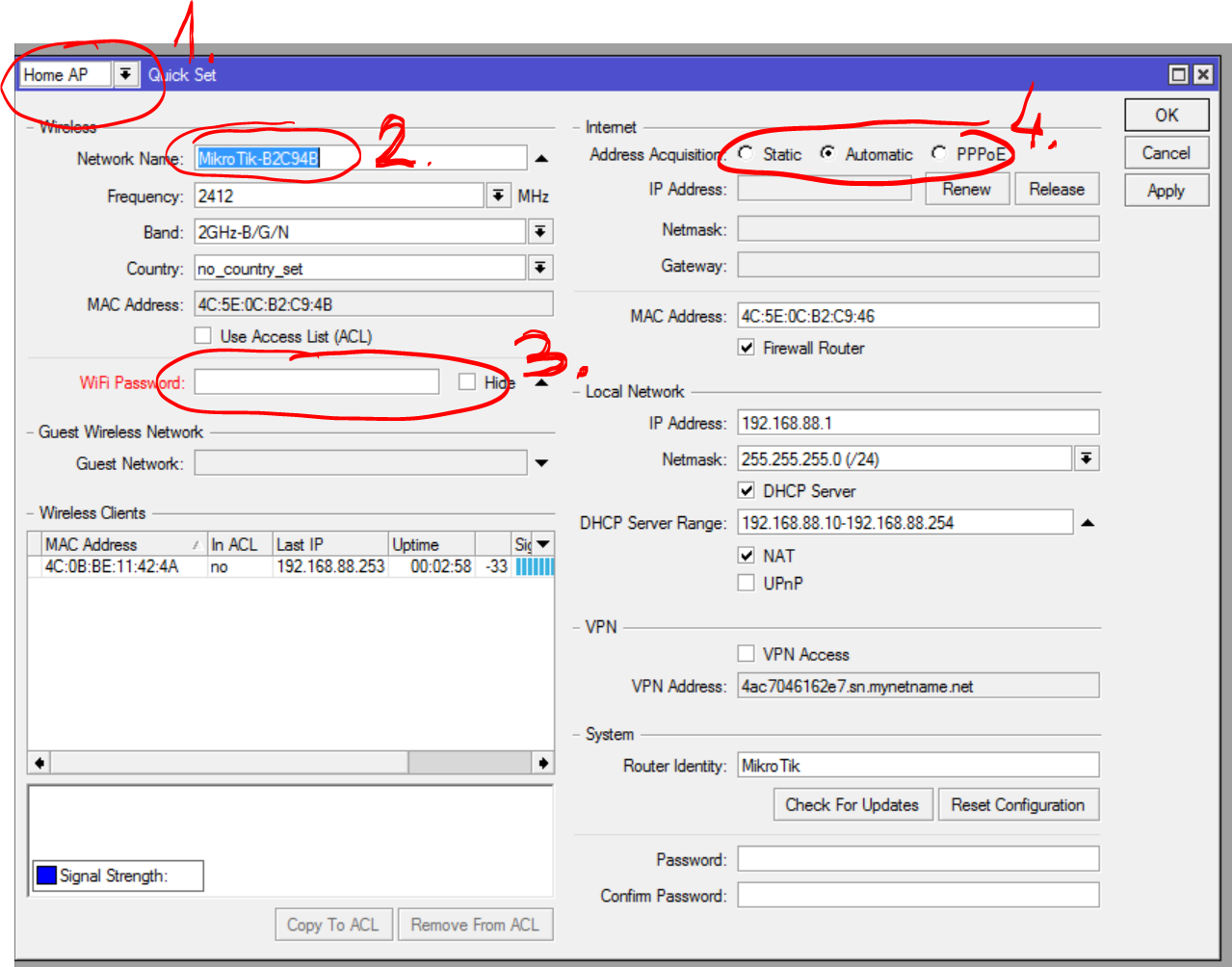
Task: Open the Wireless Clients column selector arrow
Action: point(543,544)
